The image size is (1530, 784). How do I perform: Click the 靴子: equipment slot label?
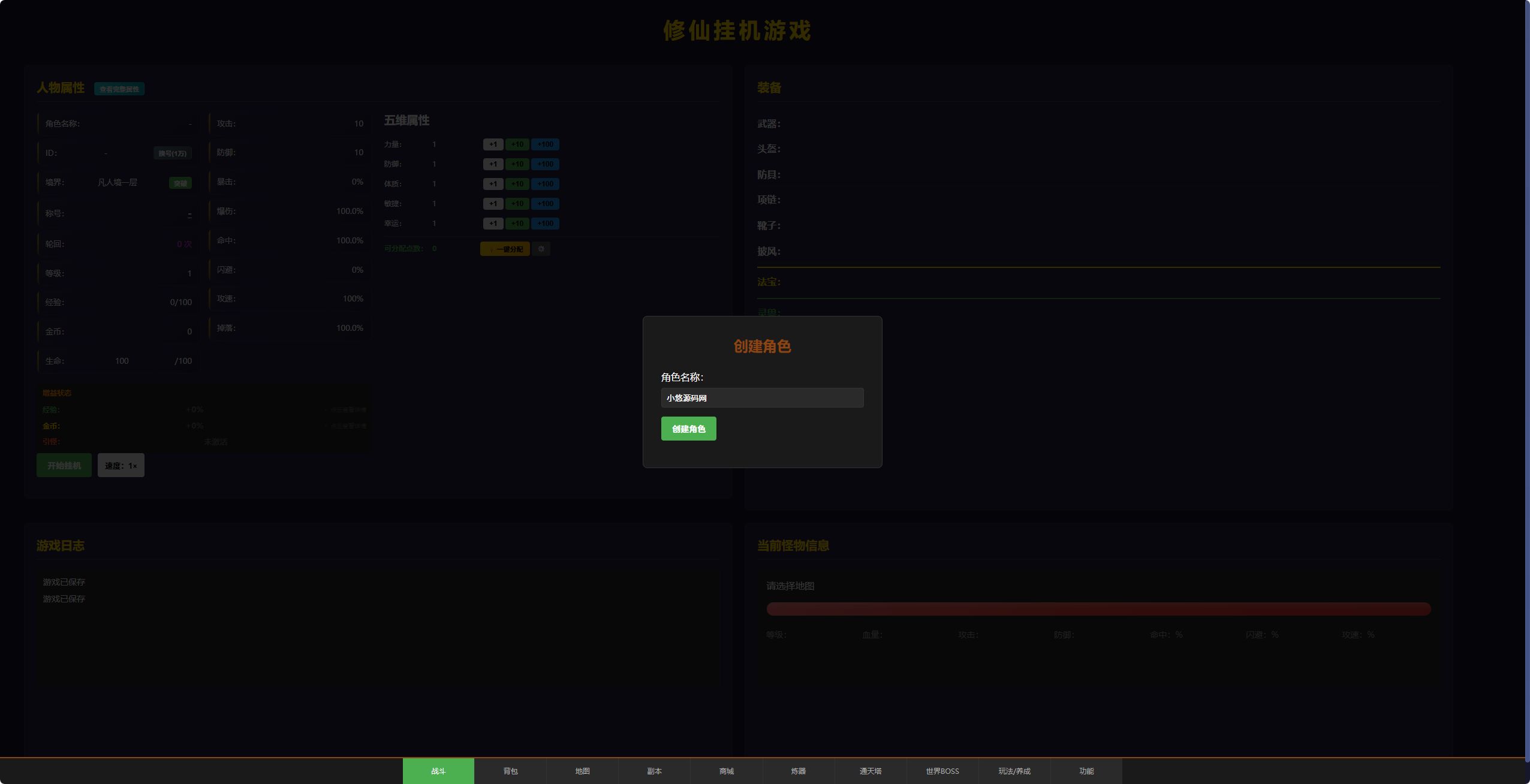click(769, 226)
